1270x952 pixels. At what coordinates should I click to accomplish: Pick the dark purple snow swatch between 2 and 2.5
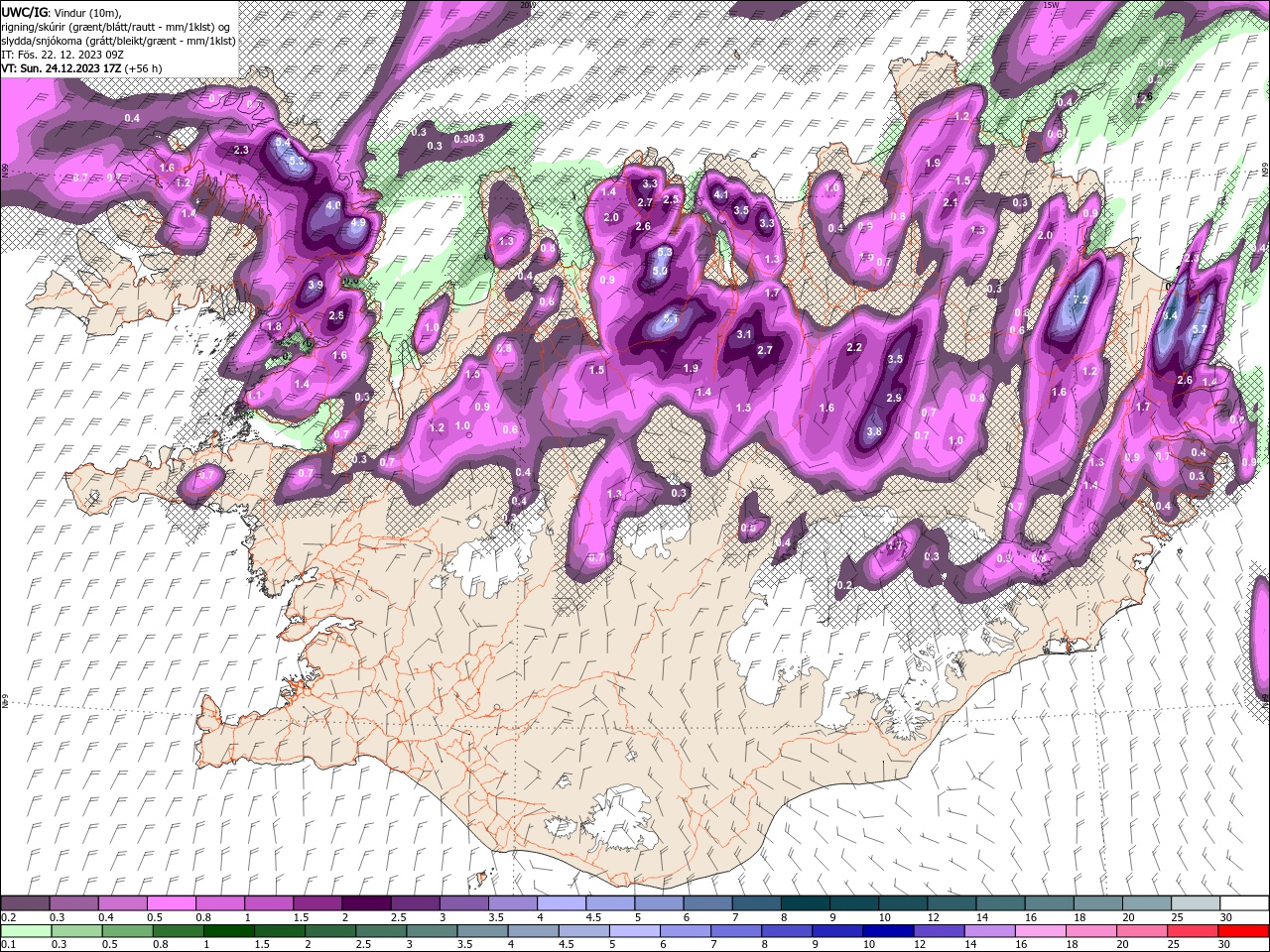(x=366, y=903)
